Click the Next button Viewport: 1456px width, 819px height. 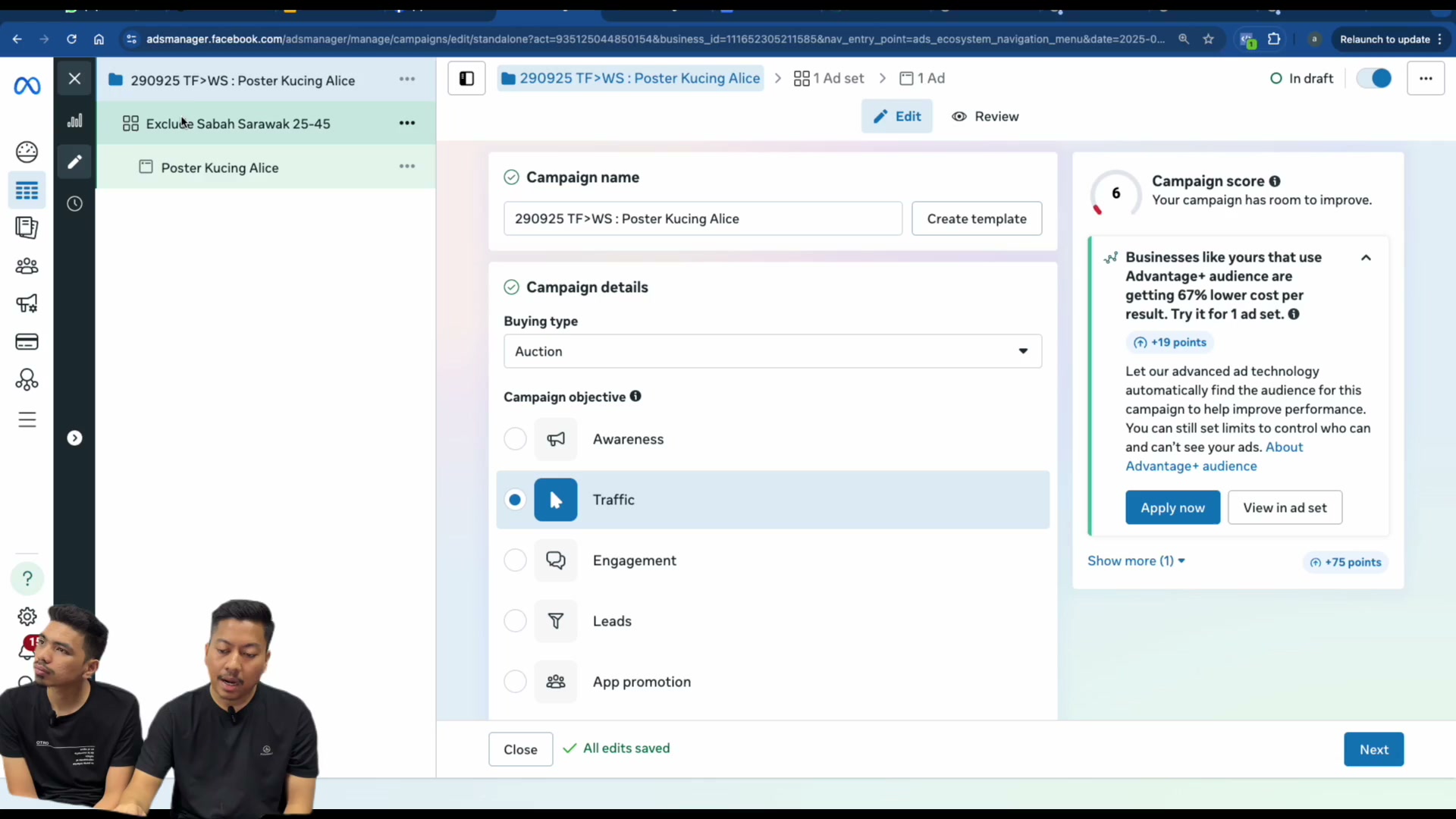click(1373, 749)
